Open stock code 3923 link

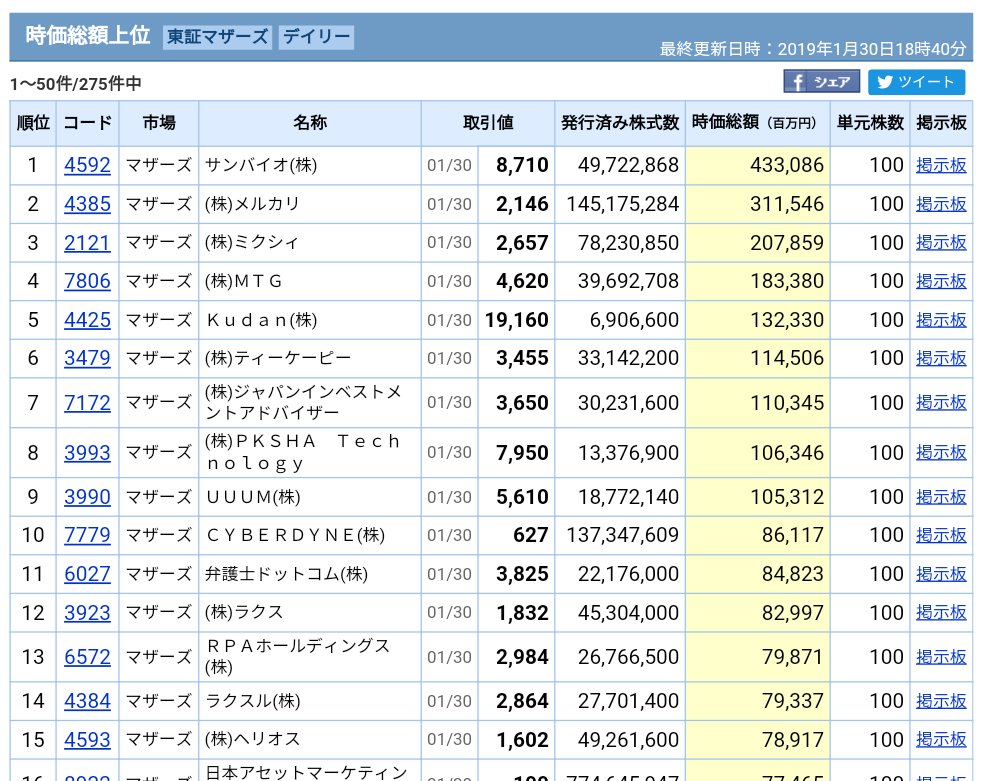click(87, 613)
